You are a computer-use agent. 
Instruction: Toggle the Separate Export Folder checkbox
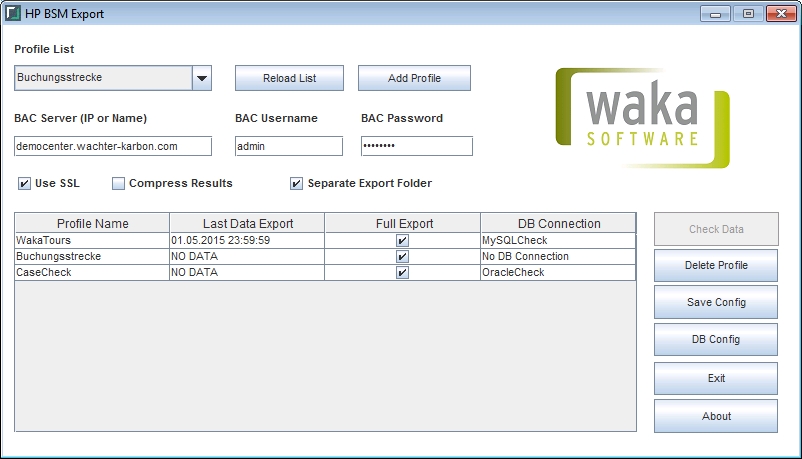(x=296, y=183)
